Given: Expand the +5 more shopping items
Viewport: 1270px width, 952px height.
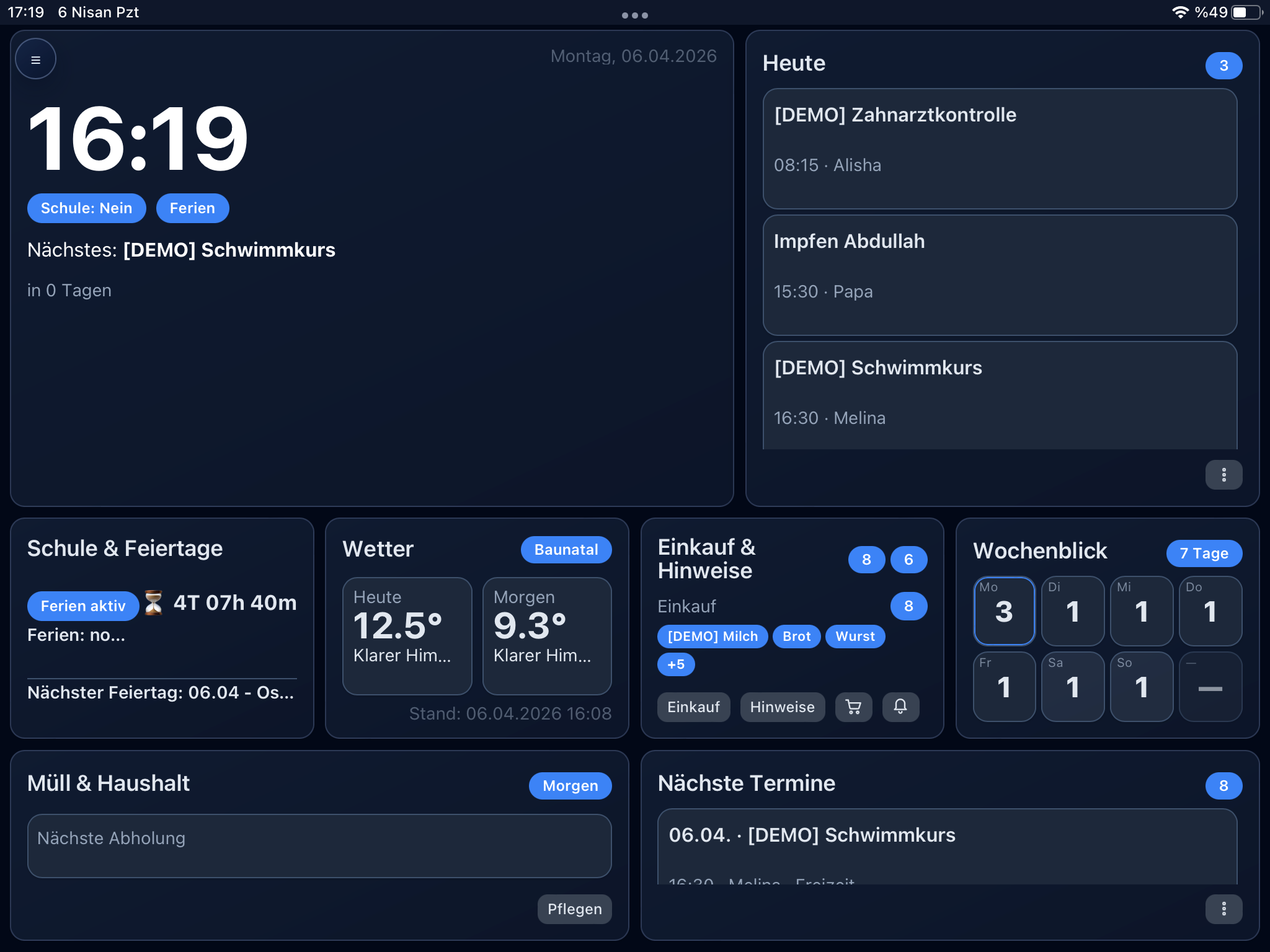Looking at the screenshot, I should click(675, 664).
